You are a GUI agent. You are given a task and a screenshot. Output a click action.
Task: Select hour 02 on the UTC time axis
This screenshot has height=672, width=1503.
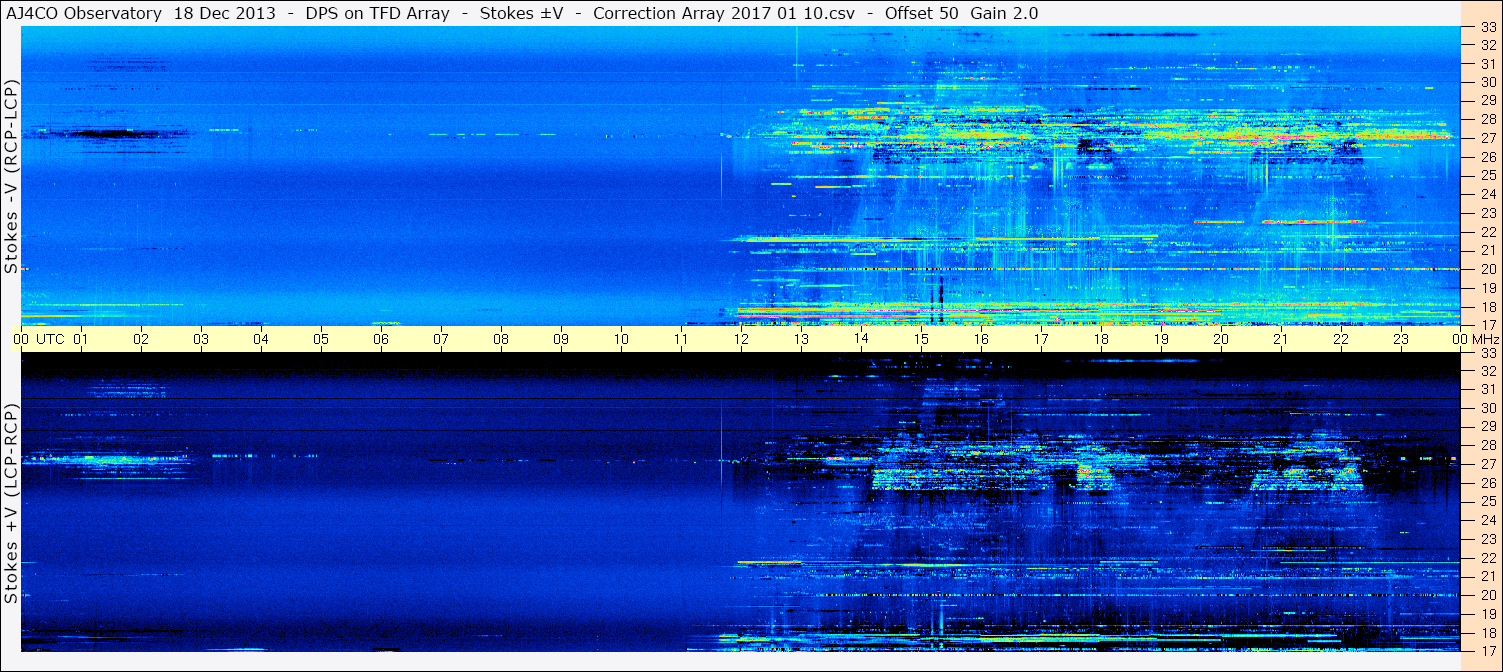pos(141,339)
